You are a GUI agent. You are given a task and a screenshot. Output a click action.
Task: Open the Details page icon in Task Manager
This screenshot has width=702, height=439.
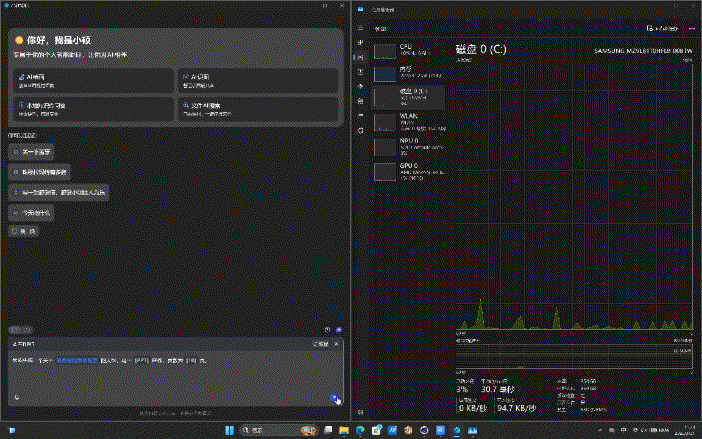coord(359,115)
